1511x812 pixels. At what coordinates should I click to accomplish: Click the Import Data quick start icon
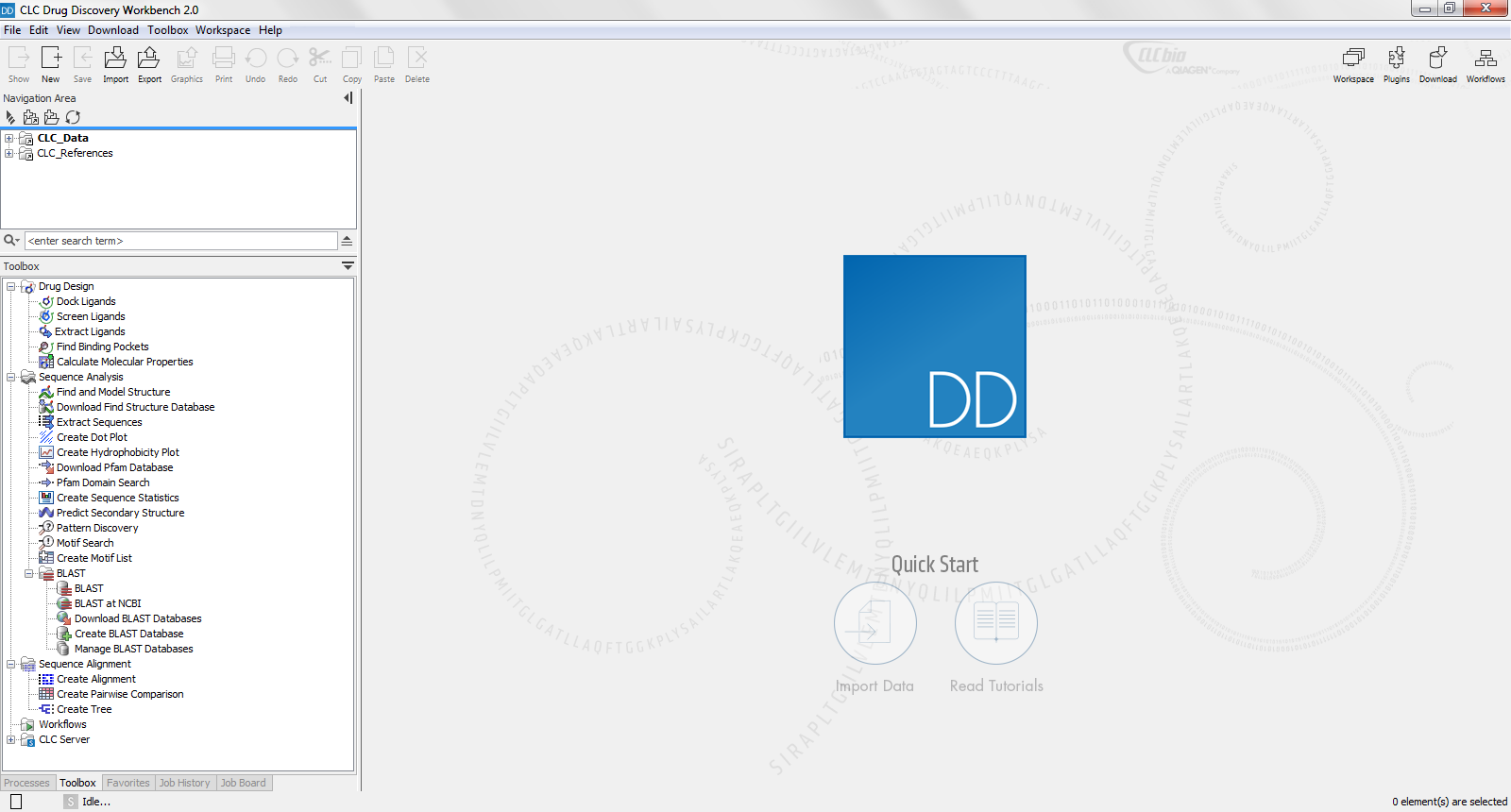pyautogui.click(x=875, y=623)
